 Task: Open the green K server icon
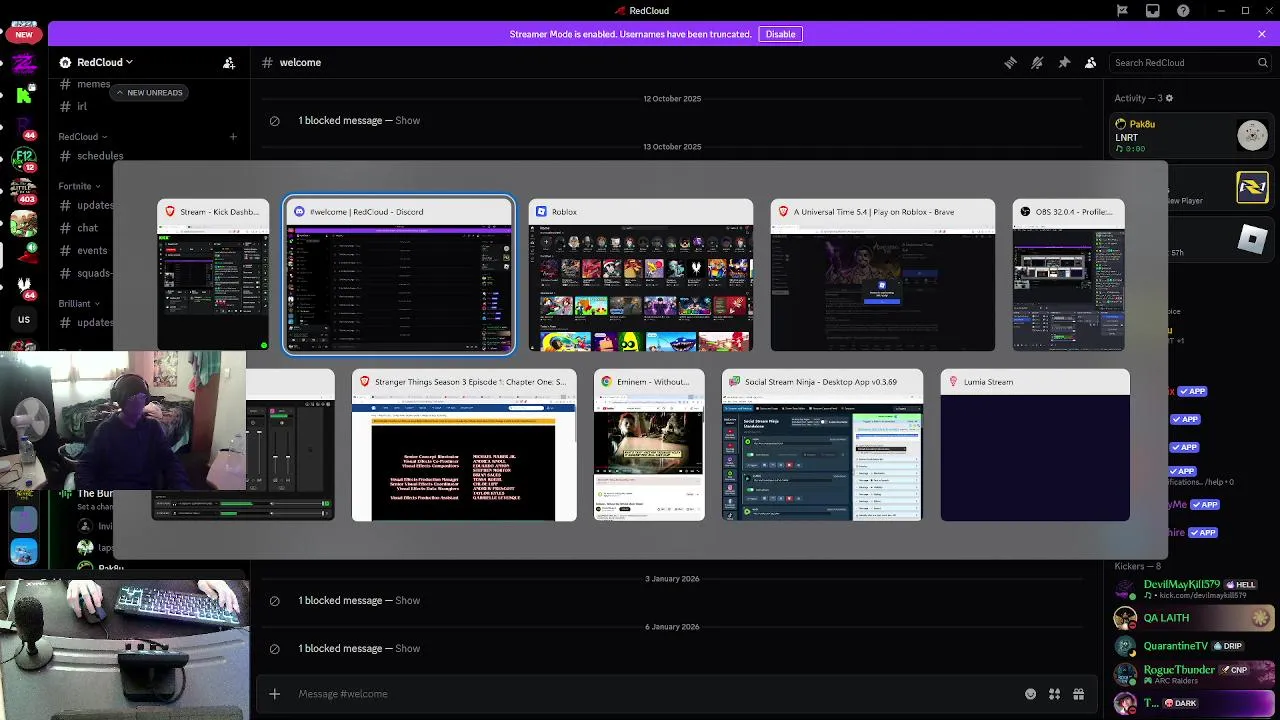[x=24, y=96]
